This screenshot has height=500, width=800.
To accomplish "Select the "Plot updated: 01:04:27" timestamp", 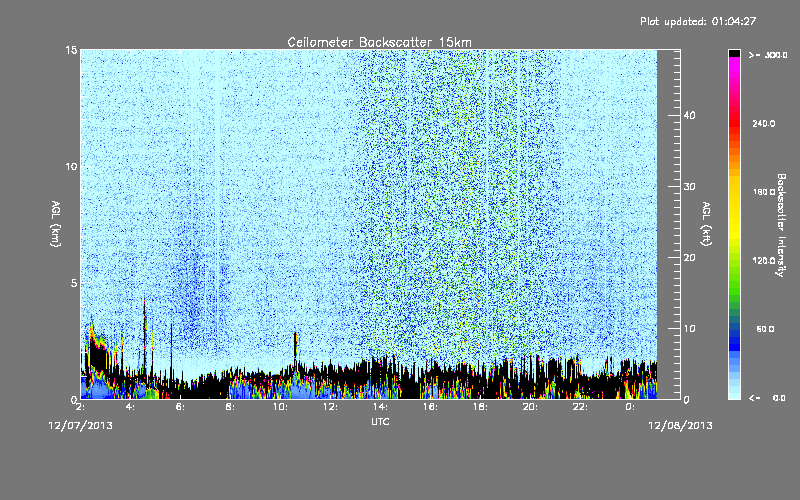I will coord(698,21).
